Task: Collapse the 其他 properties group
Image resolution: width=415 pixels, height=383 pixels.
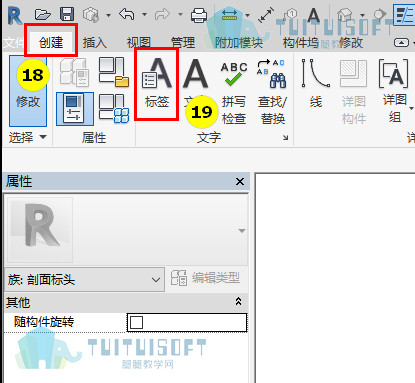Action: click(238, 302)
